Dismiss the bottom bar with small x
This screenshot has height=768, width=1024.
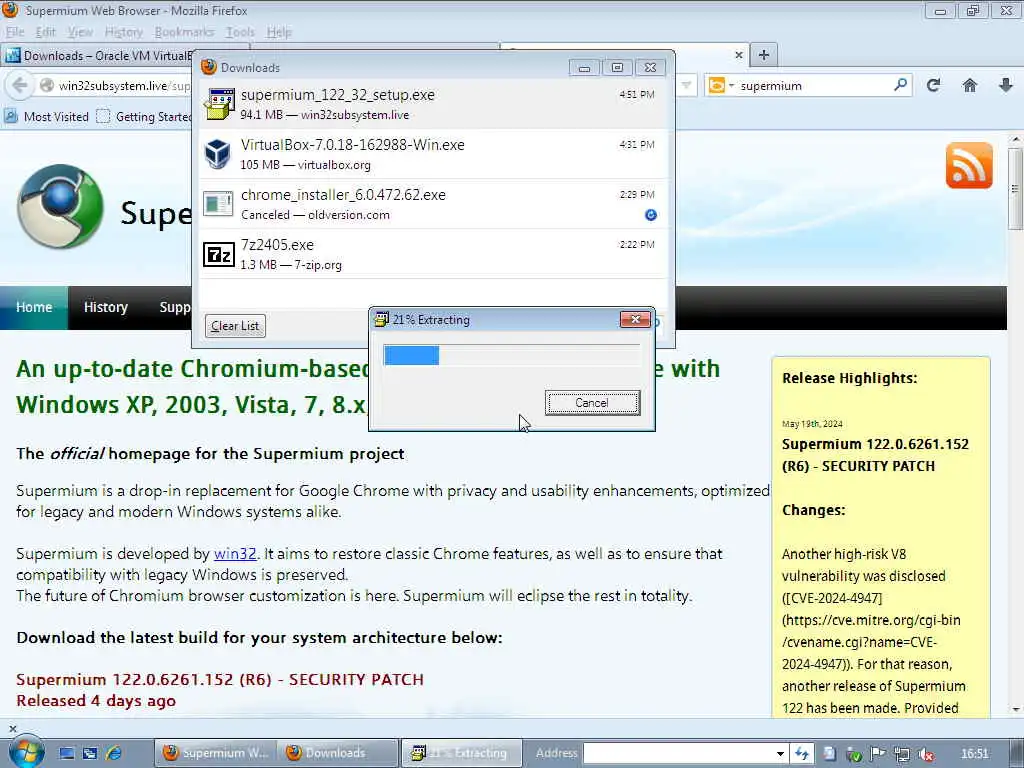12,728
